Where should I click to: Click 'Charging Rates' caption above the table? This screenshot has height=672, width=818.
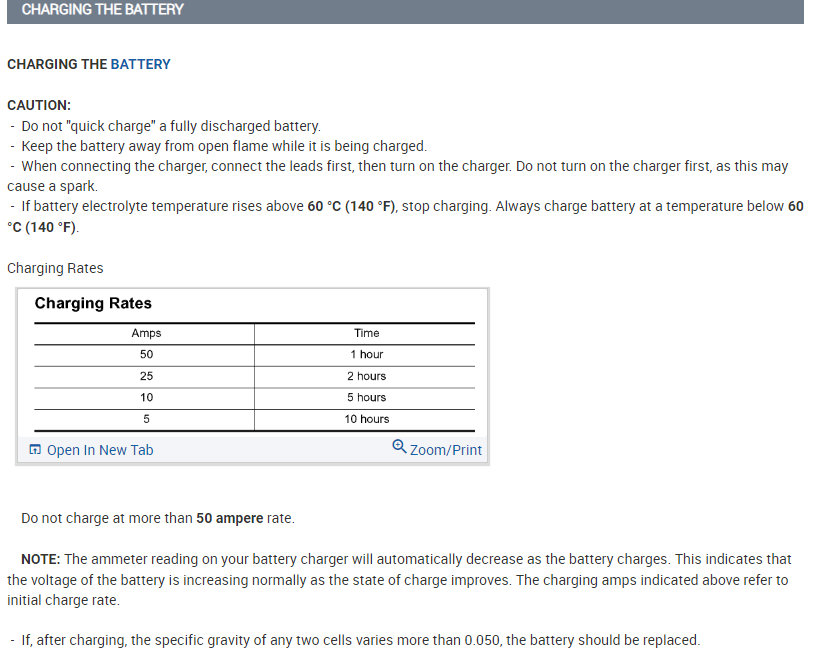click(x=55, y=268)
